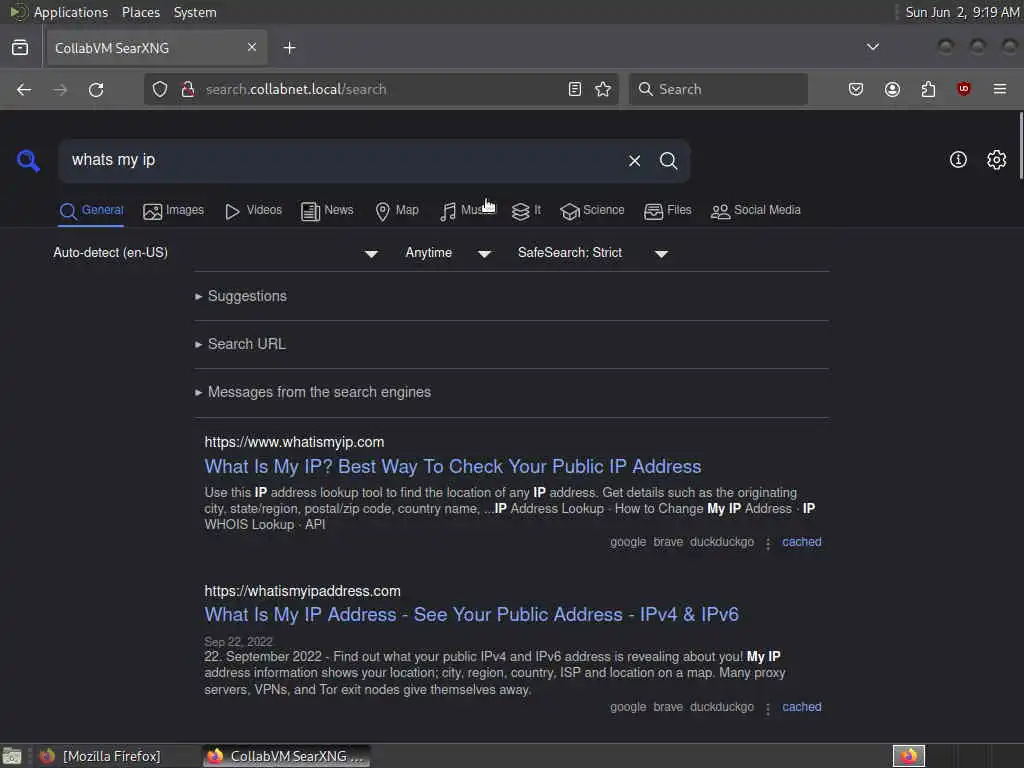Focus the Firefox Search box
1024x768 pixels.
718,89
